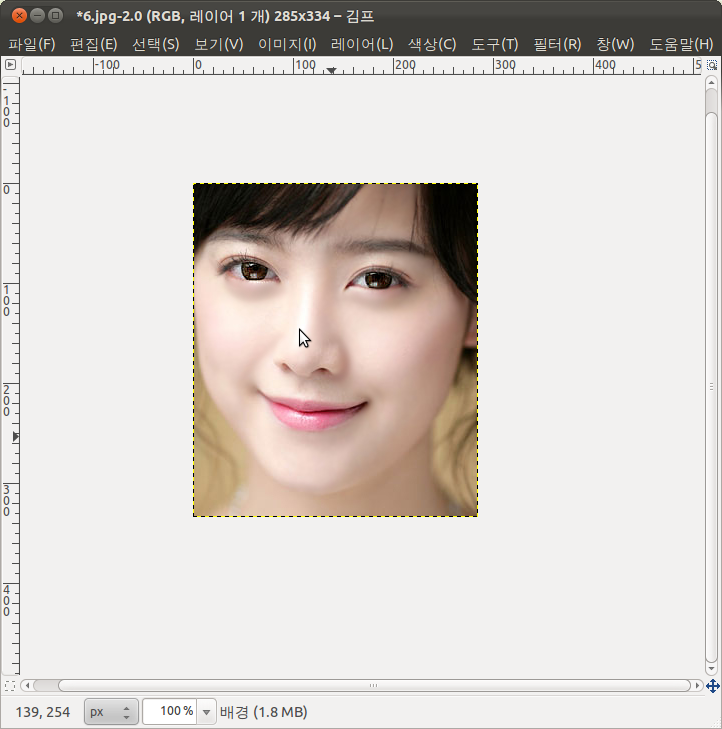The height and width of the screenshot is (729, 722).
Task: Click the horizontal scrollbar thumb
Action: coord(374,685)
